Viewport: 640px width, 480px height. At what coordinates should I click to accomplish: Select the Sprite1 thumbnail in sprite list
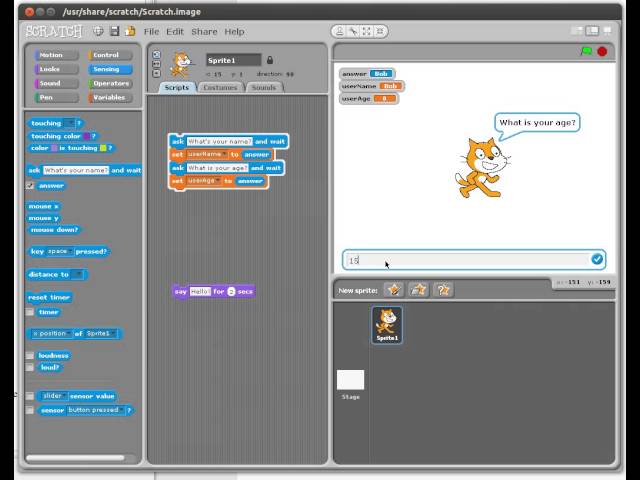click(387, 325)
